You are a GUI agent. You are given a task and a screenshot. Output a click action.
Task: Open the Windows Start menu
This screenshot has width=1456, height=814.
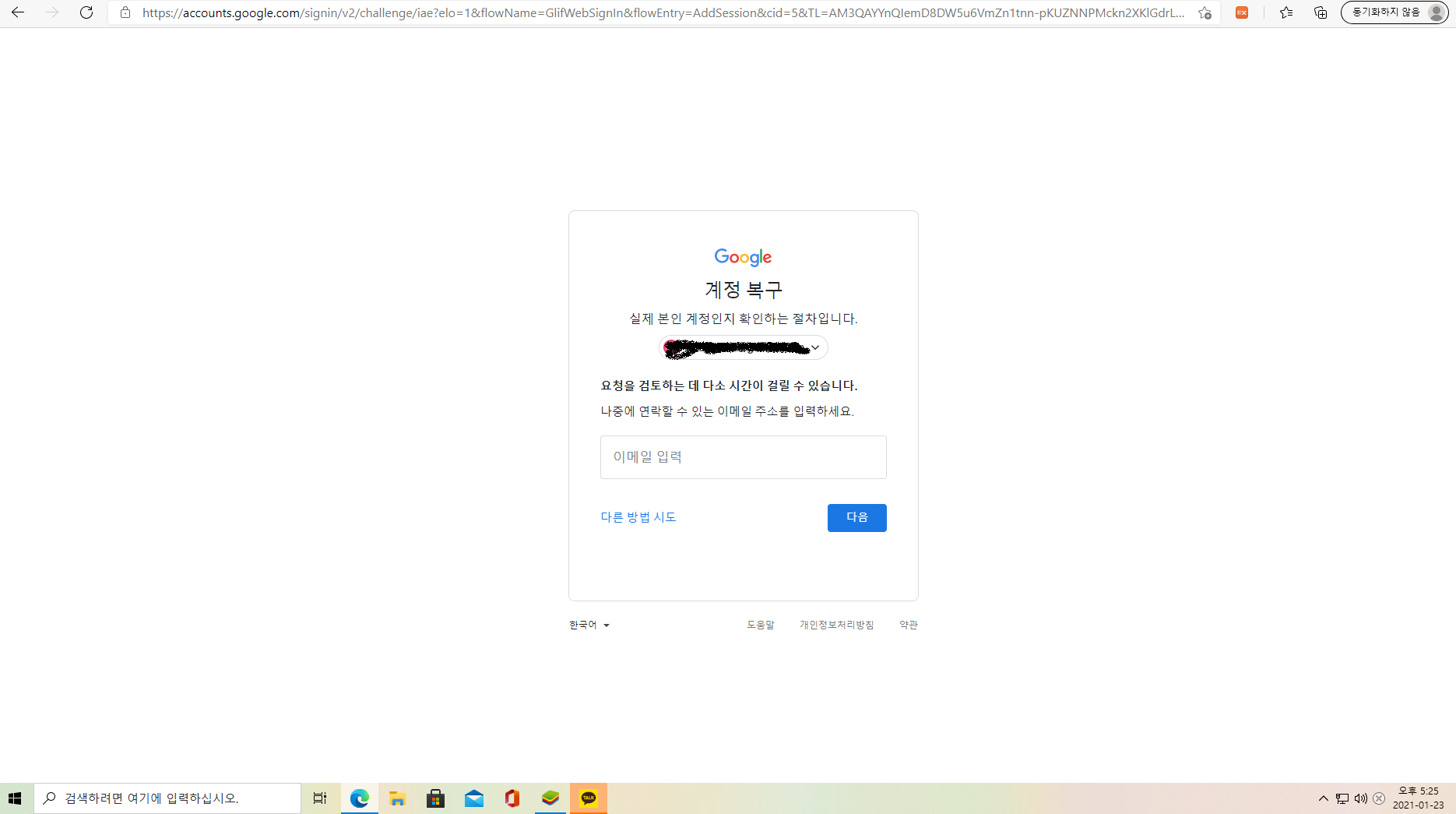(14, 798)
